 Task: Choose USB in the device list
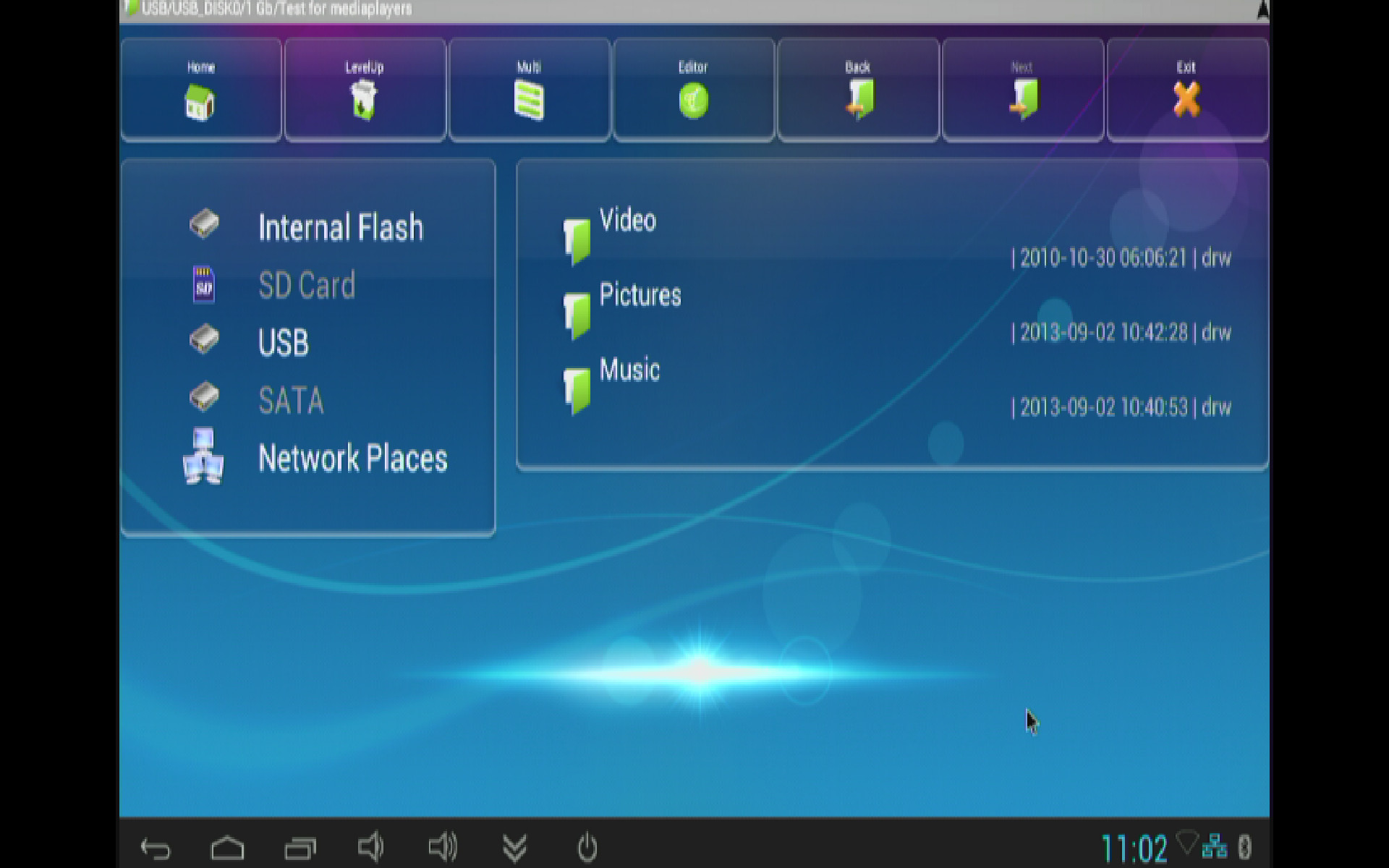click(283, 343)
